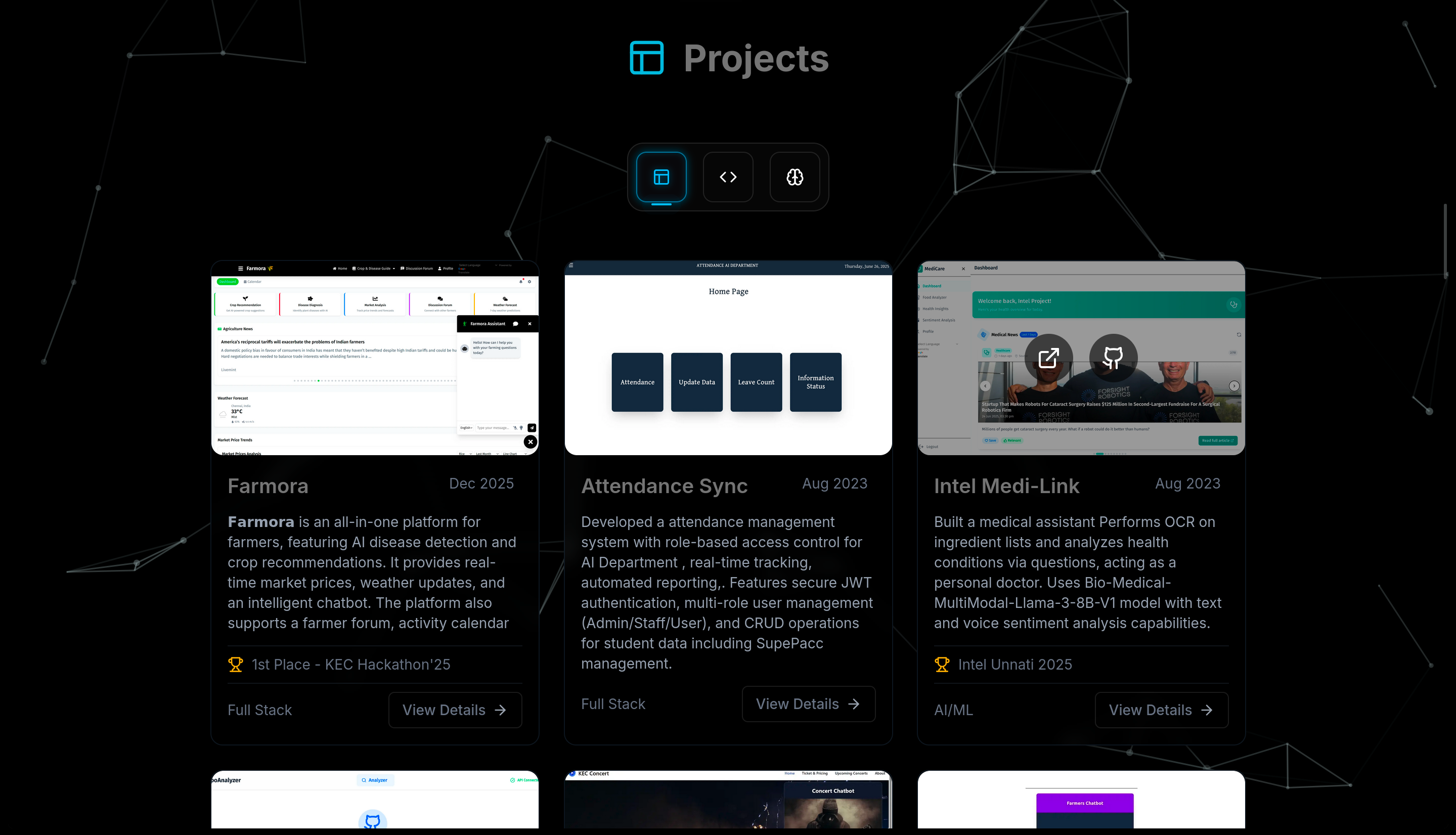Click the KEC Concert project thumbnail
The width and height of the screenshot is (1456, 835).
728,800
